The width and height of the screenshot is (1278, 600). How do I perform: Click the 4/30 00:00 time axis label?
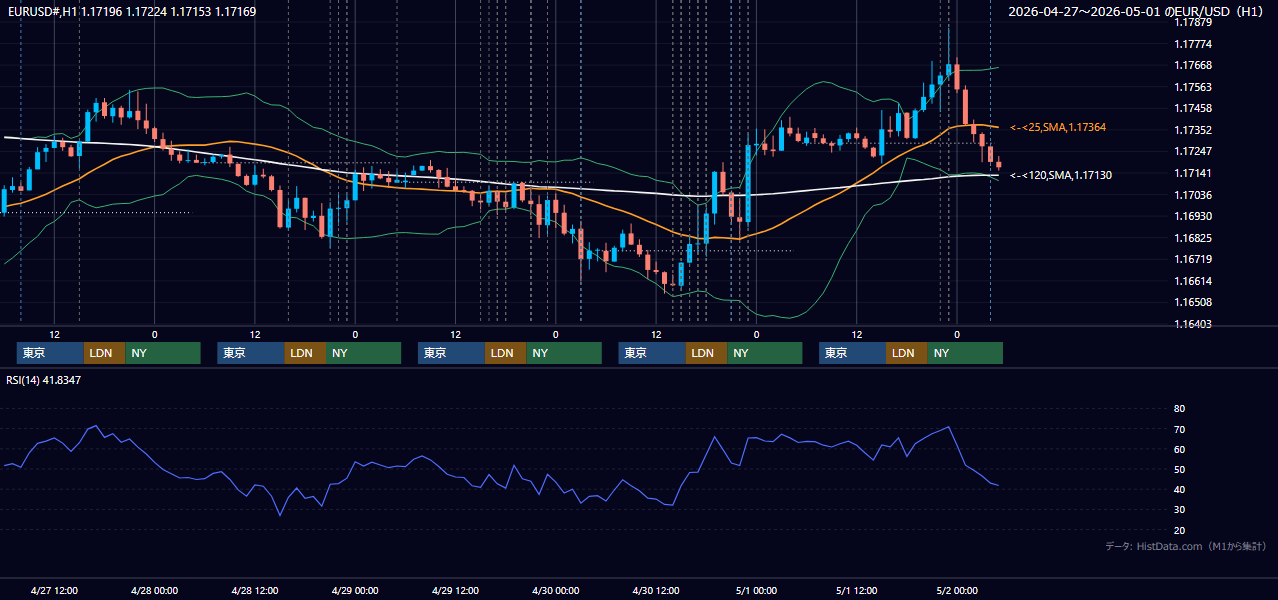tap(555, 590)
